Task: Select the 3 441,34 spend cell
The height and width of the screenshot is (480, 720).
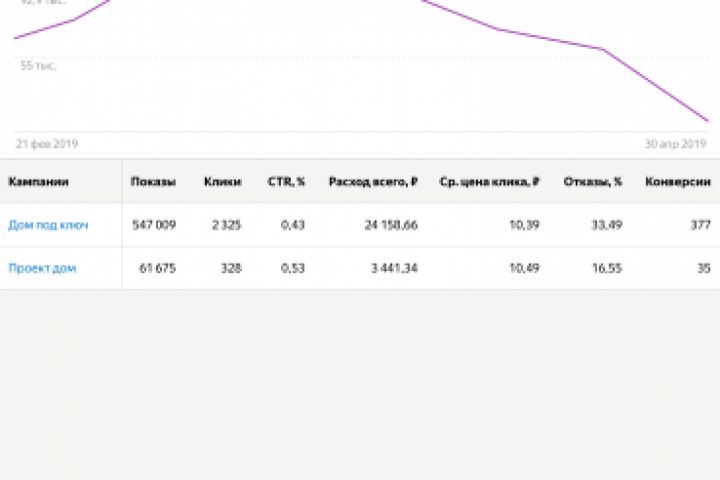Action: 394,268
